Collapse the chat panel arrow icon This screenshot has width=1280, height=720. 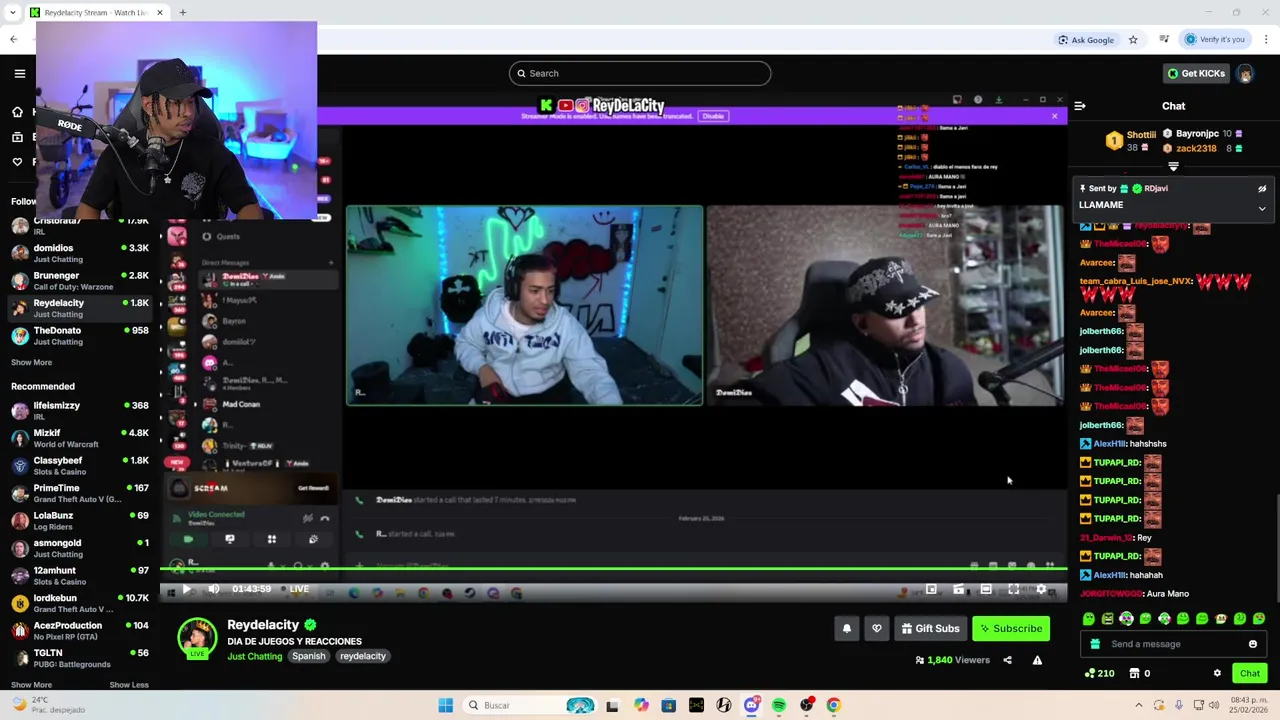click(x=1080, y=106)
